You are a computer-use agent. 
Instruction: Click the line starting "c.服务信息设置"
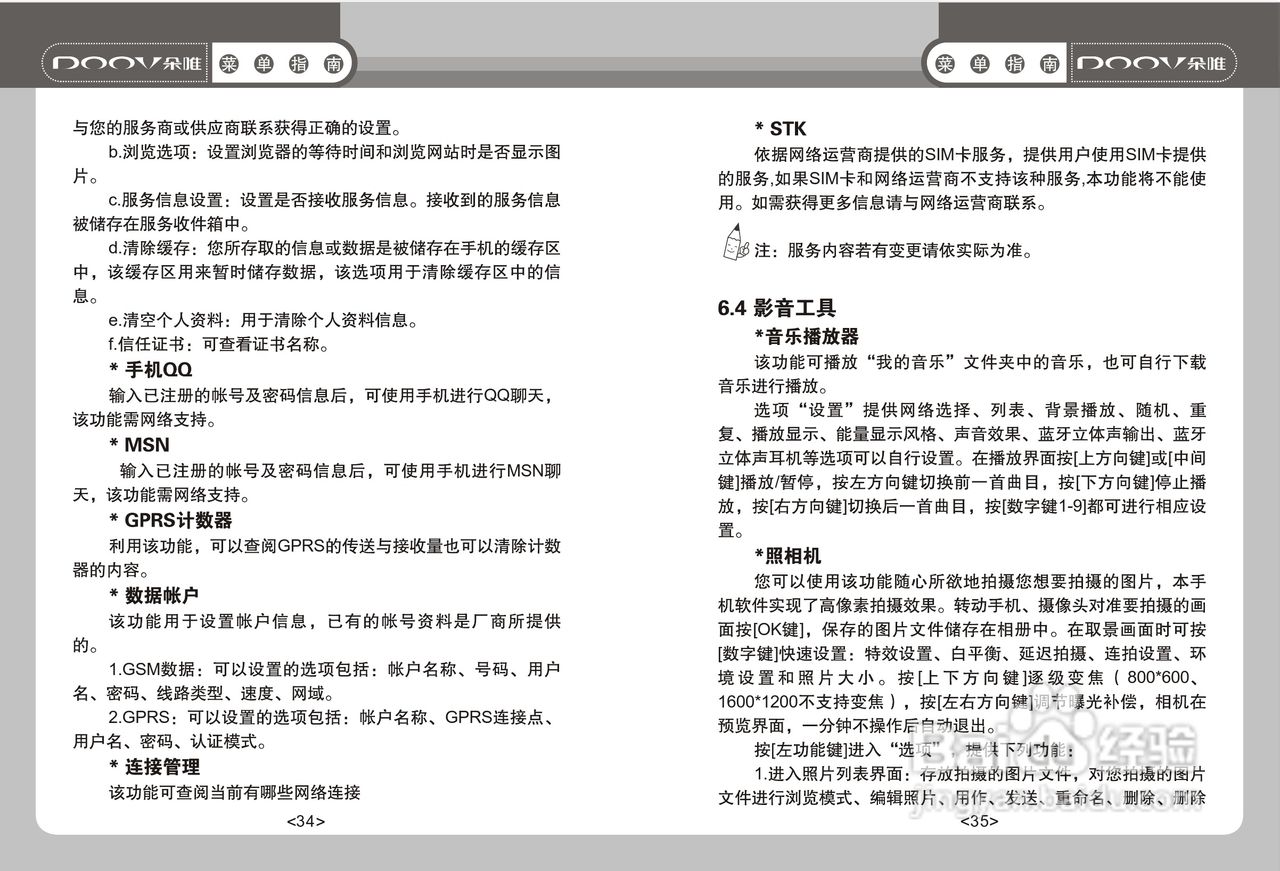tap(334, 200)
